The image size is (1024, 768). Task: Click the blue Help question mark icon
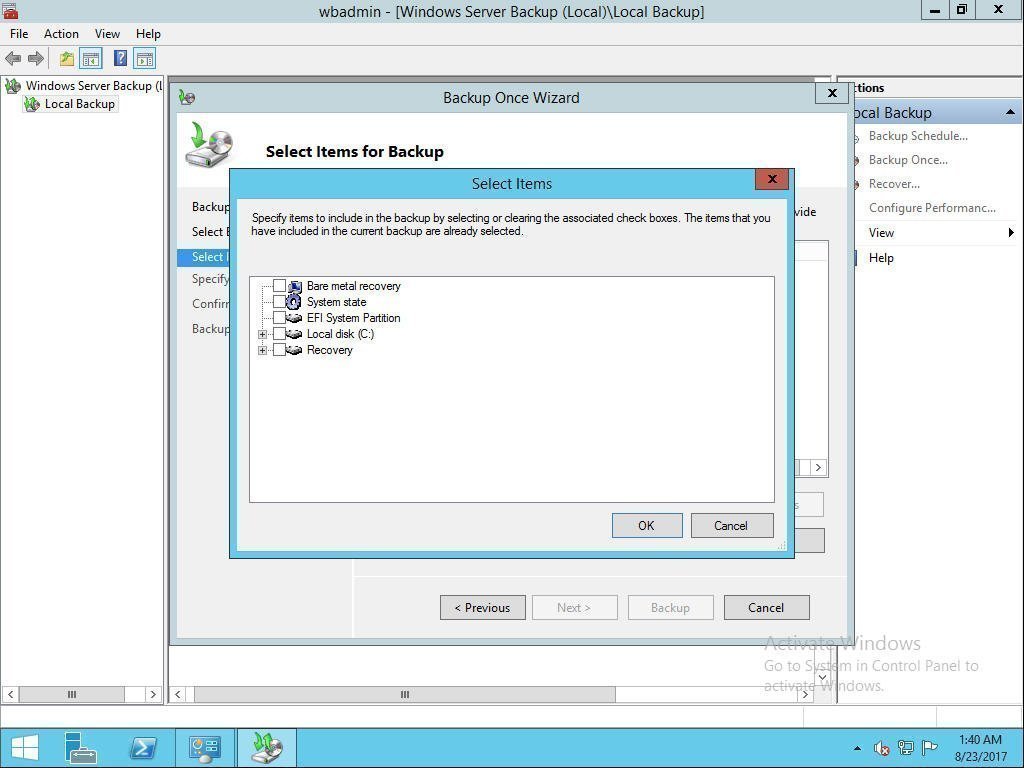coord(120,59)
